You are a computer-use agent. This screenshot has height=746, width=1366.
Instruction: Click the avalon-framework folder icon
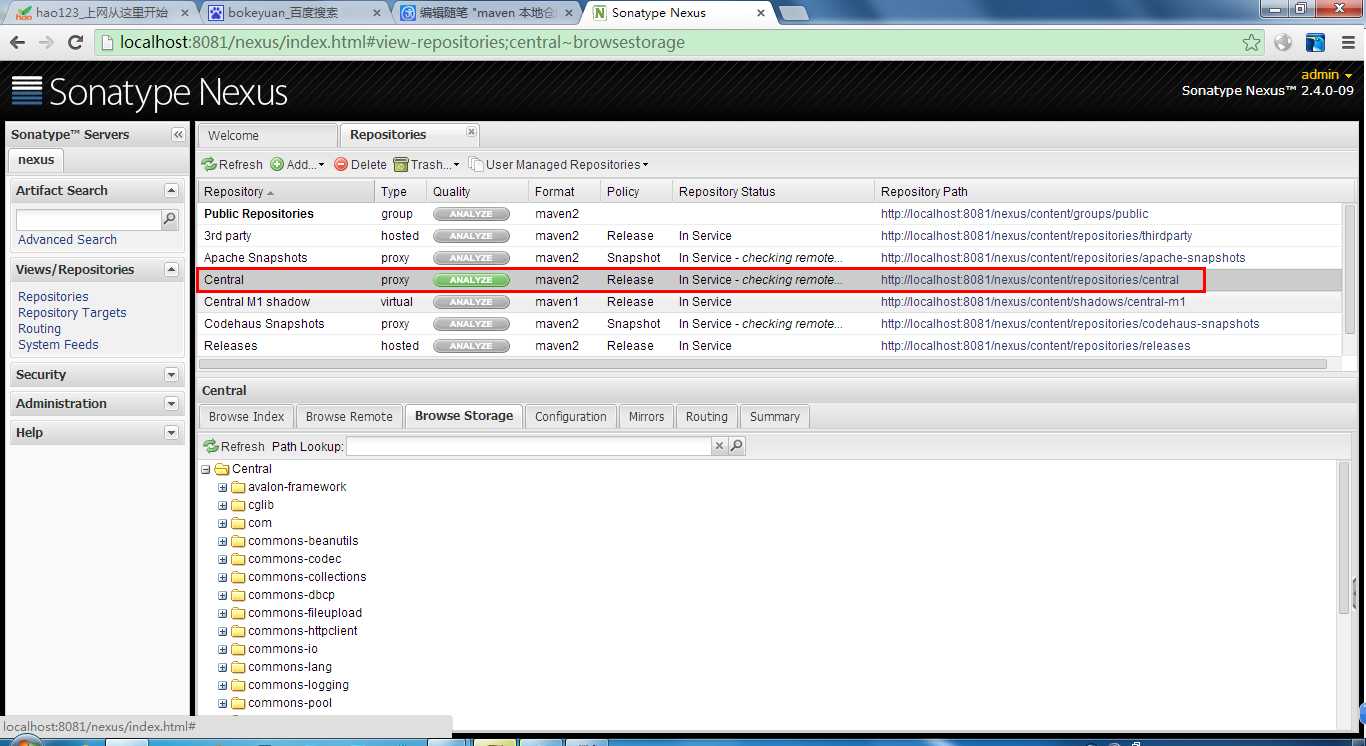[x=238, y=487]
